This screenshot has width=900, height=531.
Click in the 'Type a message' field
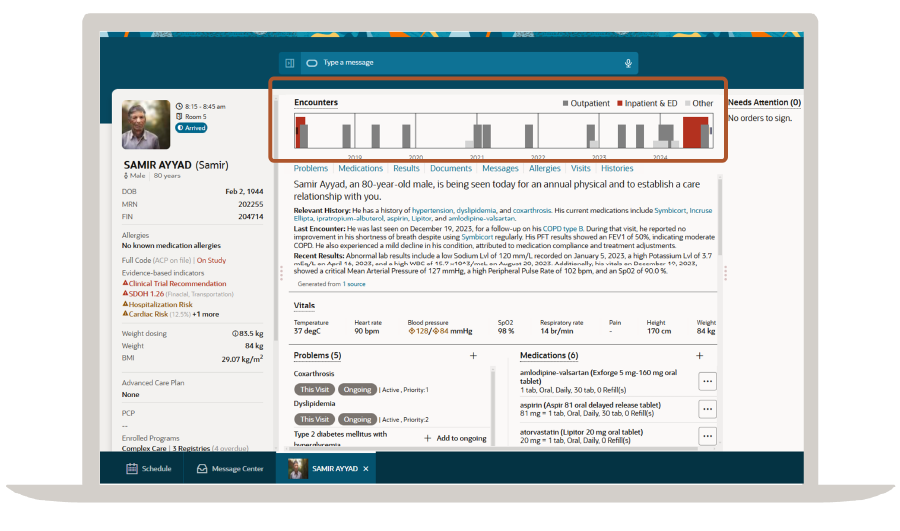[x=460, y=63]
